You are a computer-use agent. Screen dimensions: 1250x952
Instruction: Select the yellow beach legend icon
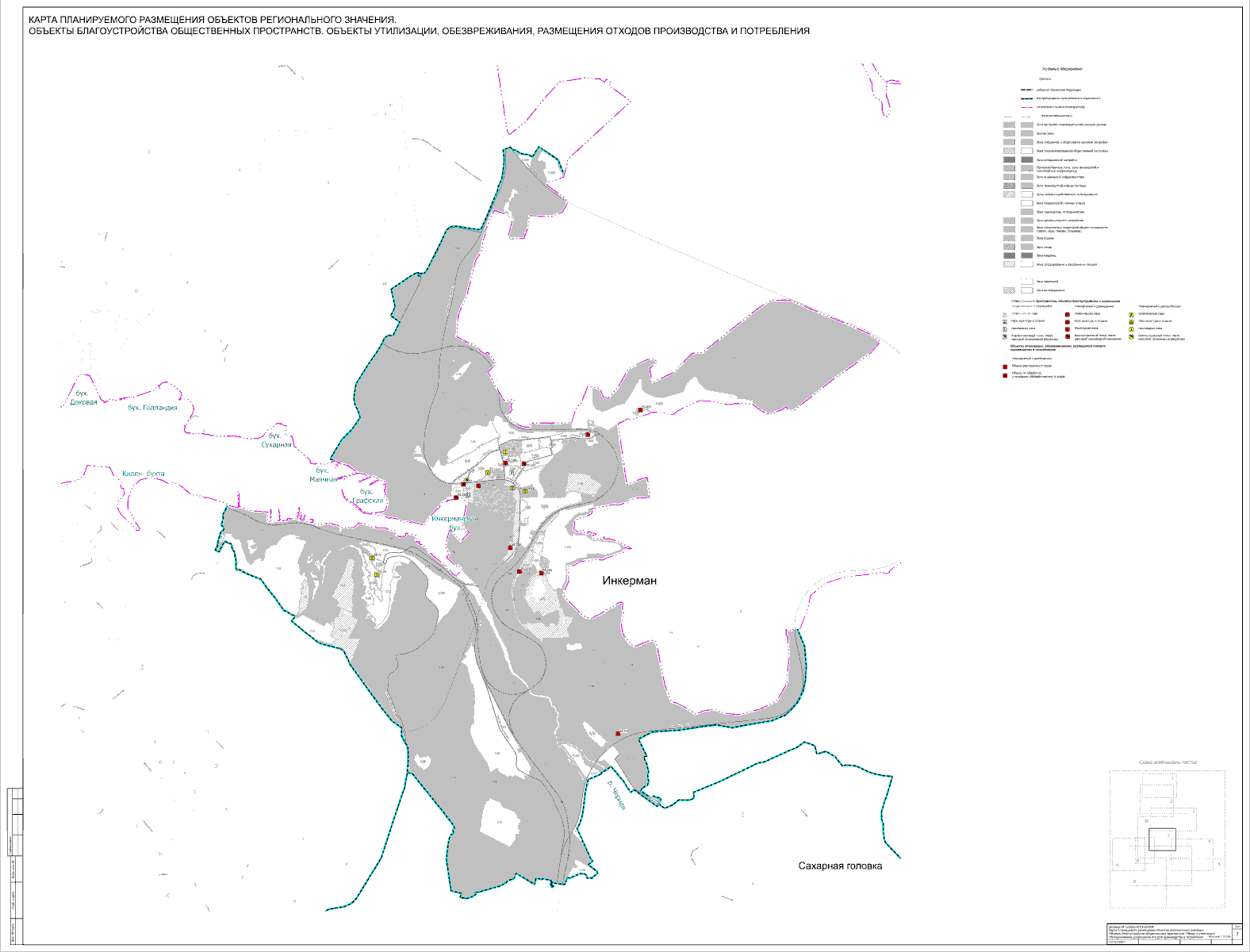(1131, 336)
